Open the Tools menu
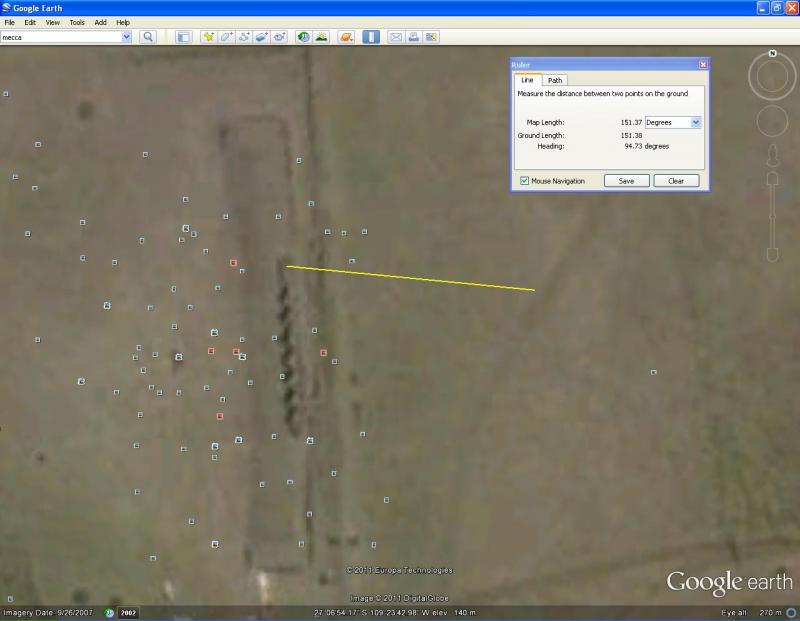This screenshot has width=800, height=621. click(77, 22)
